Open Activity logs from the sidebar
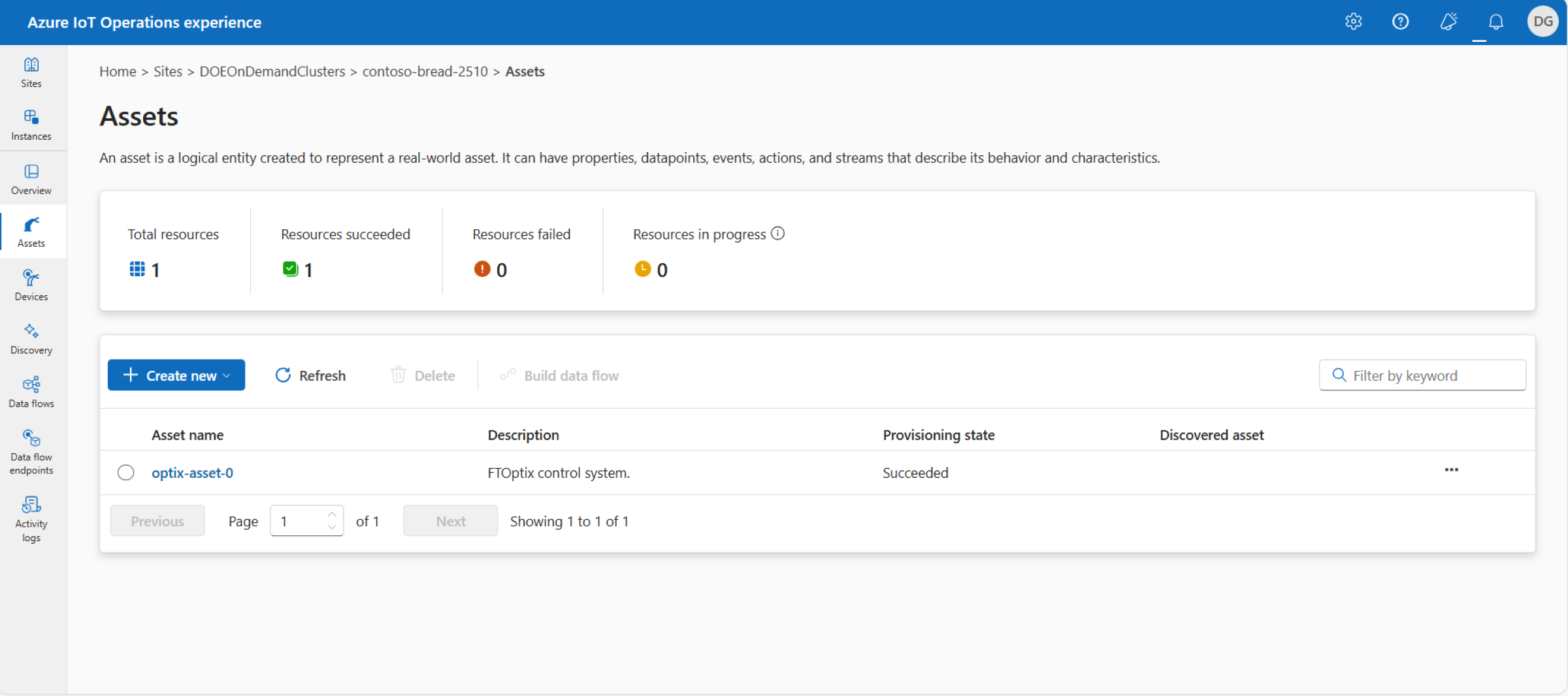 [x=31, y=520]
